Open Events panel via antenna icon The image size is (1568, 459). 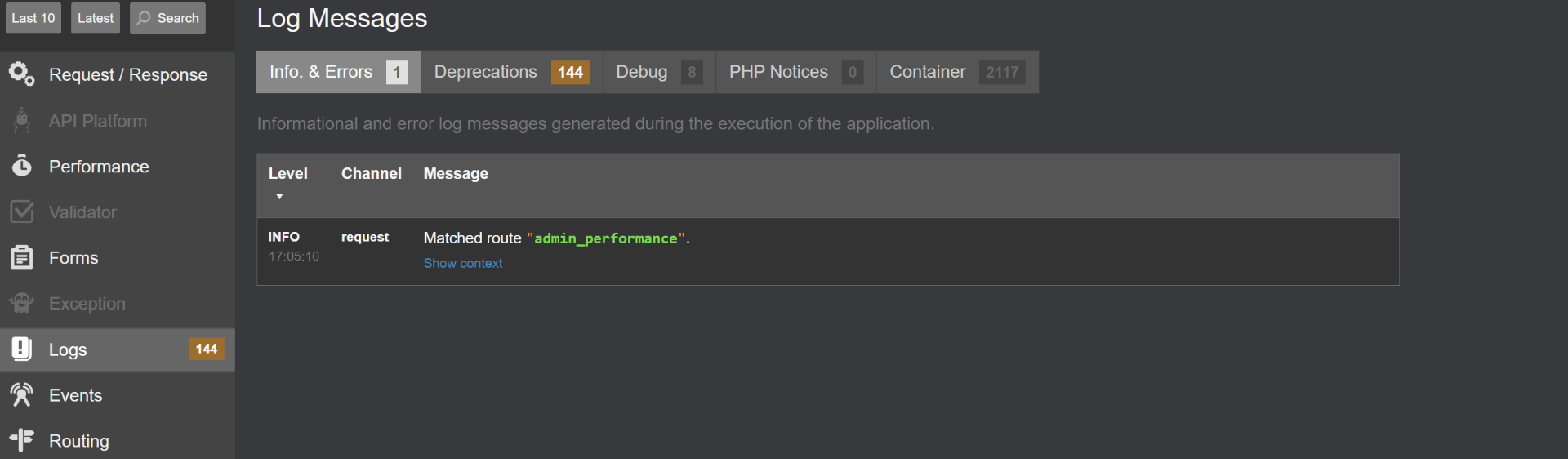click(x=22, y=395)
